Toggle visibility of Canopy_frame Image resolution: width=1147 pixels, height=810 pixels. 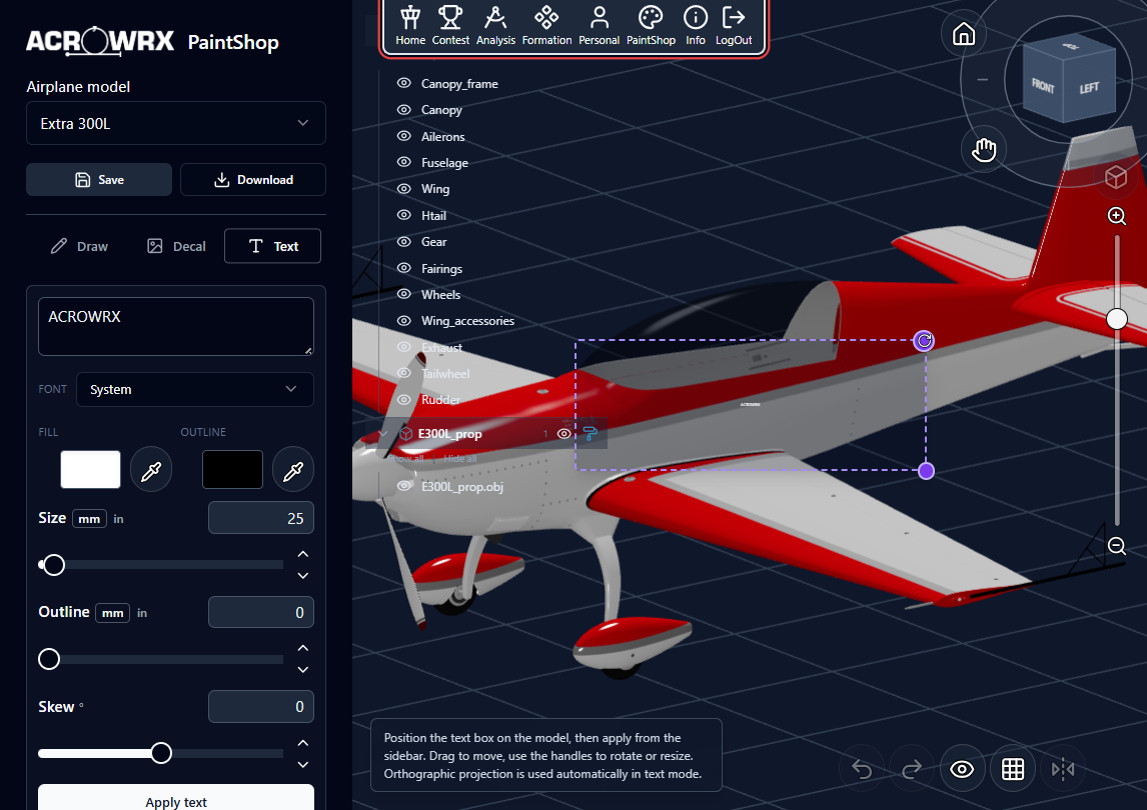pyautogui.click(x=404, y=83)
